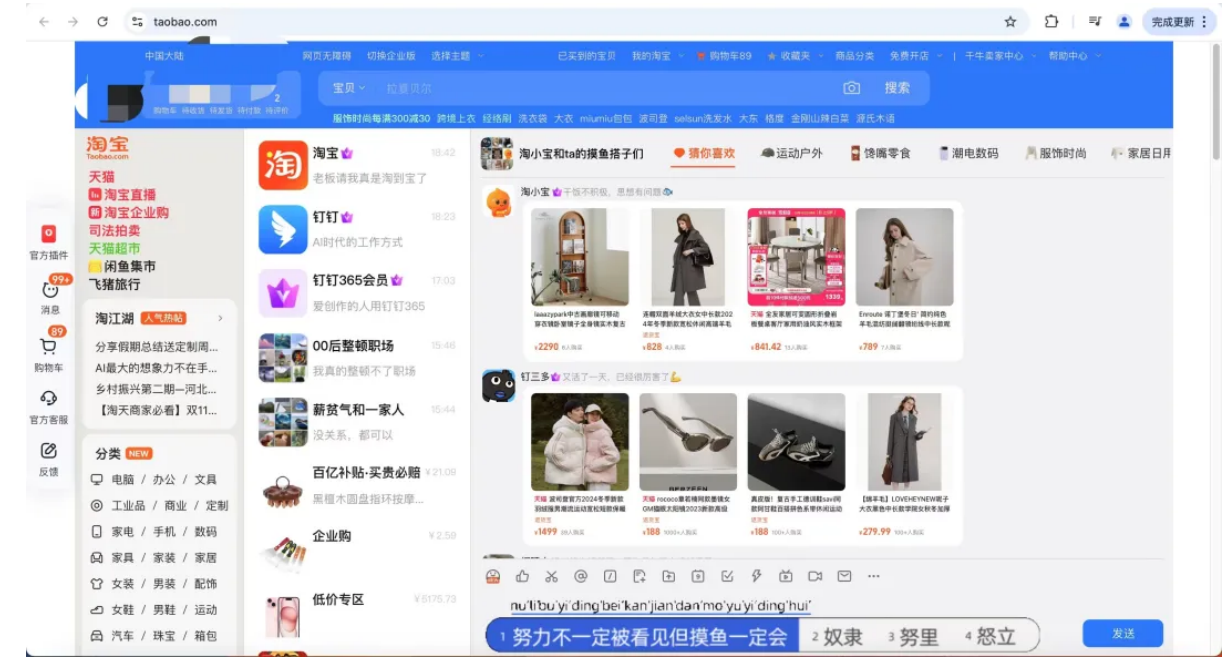Switch to the 潮电数码 tab
This screenshot has height=671, width=1231.
tap(968, 153)
